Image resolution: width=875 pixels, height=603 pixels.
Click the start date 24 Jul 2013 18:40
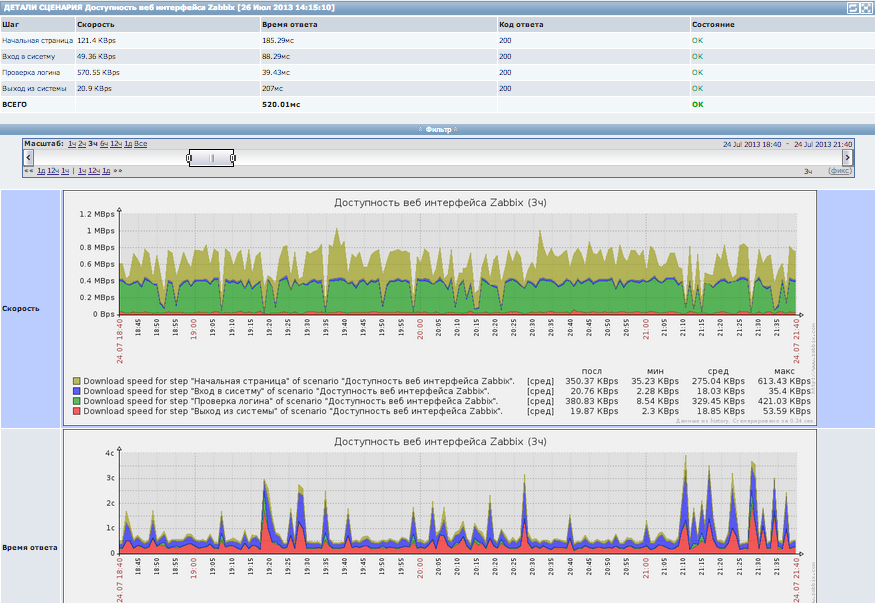pos(752,144)
